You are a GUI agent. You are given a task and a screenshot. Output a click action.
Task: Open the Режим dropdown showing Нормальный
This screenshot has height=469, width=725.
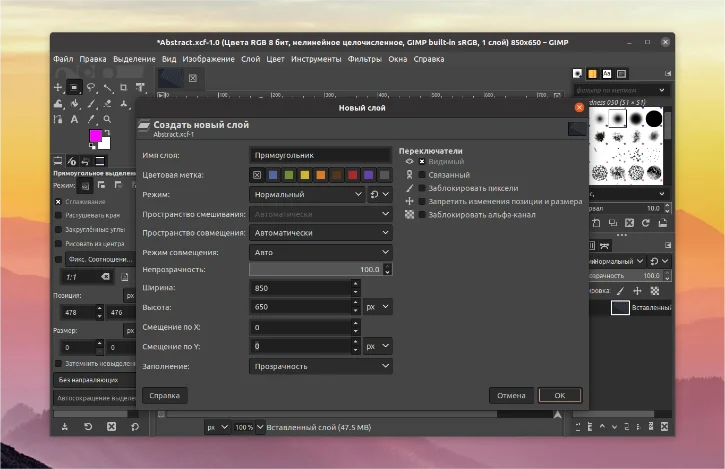click(307, 195)
